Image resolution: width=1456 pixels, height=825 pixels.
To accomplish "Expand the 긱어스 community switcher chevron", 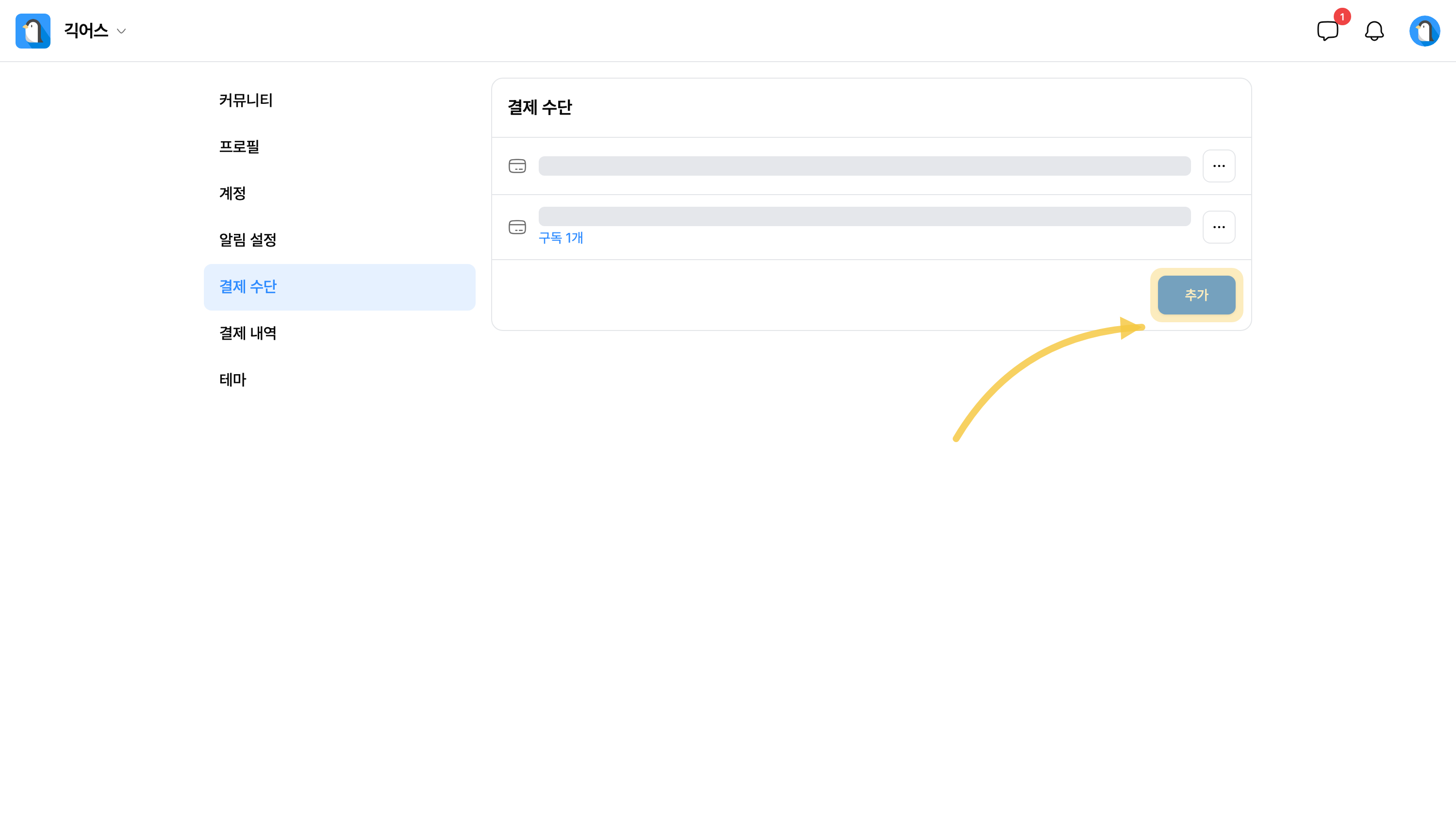I will [121, 31].
